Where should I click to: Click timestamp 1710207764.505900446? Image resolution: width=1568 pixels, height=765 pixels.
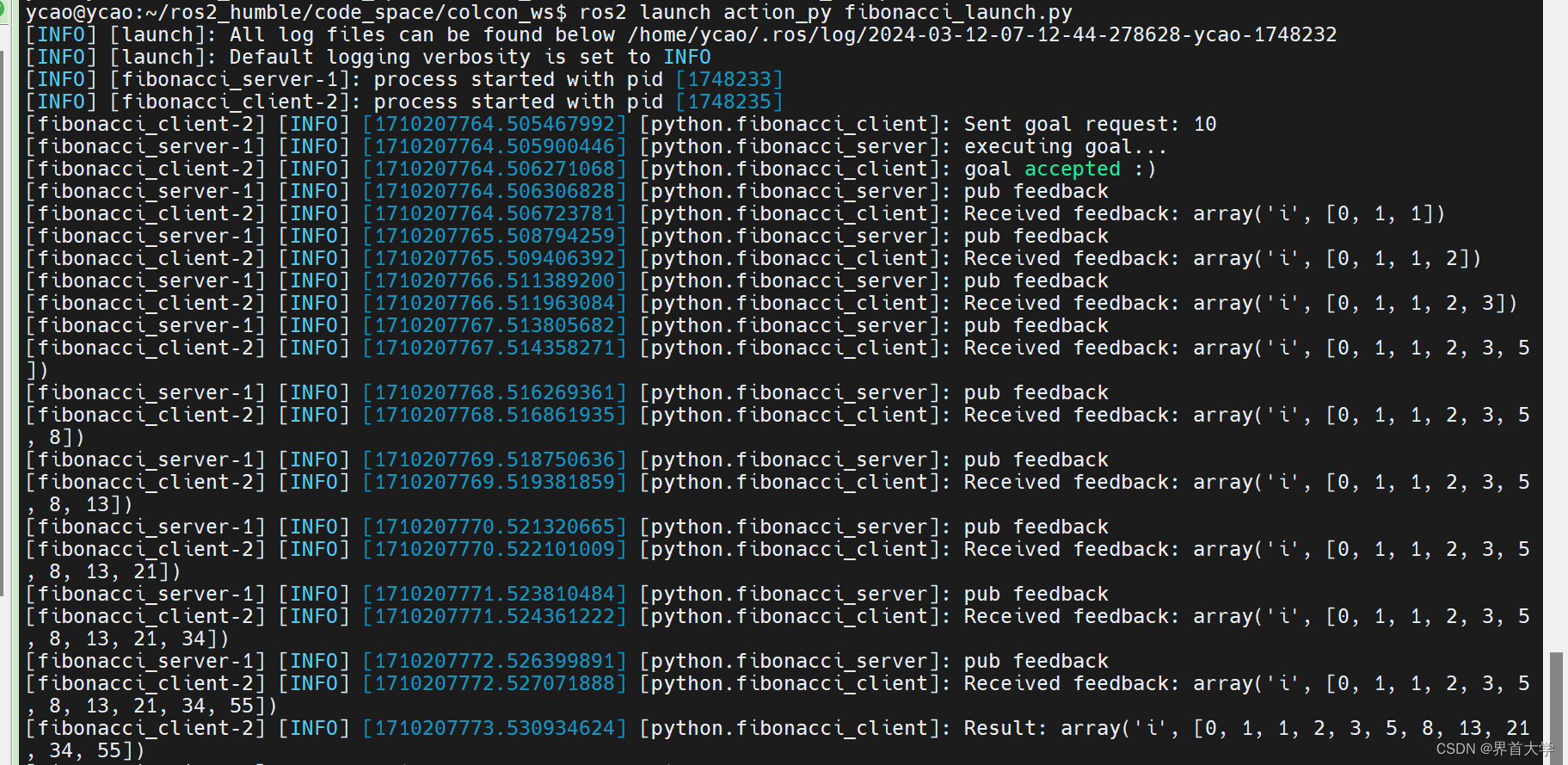(495, 146)
